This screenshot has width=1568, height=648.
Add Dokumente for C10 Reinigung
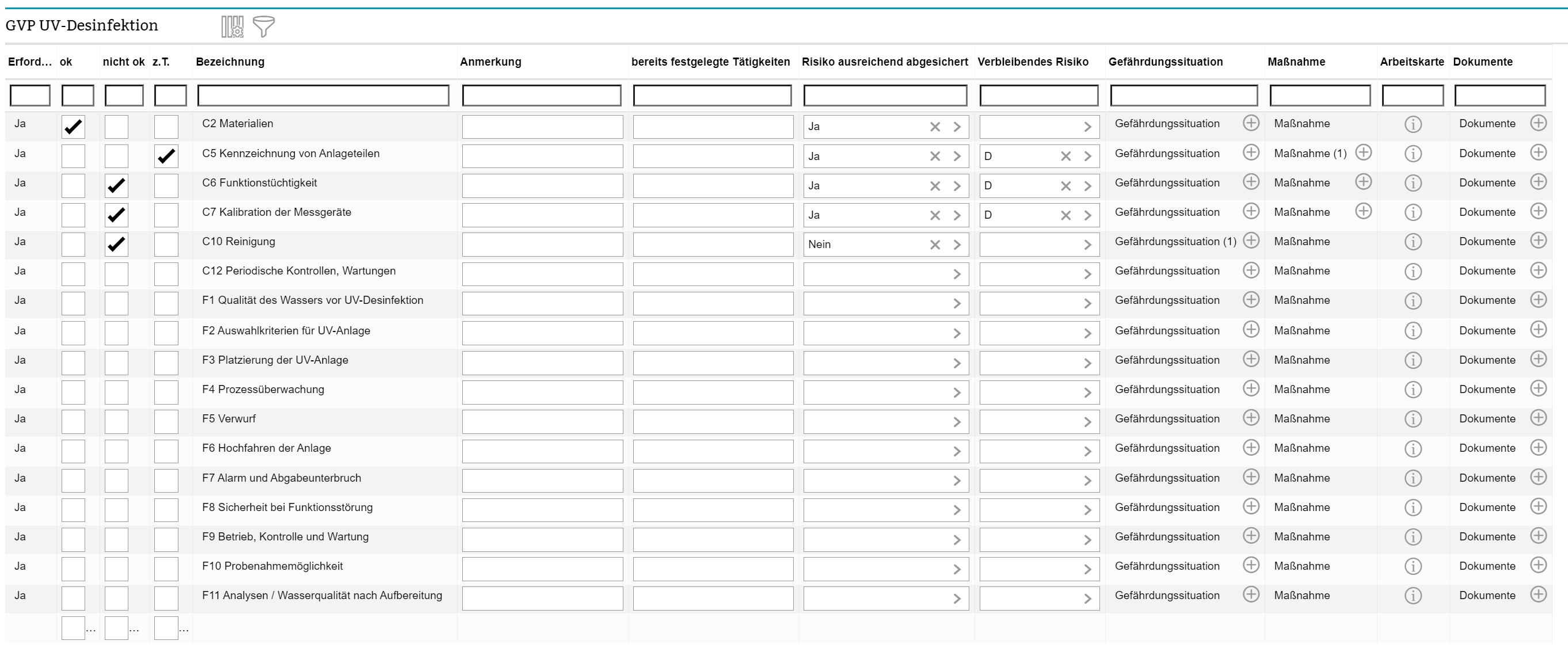pyautogui.click(x=1540, y=242)
